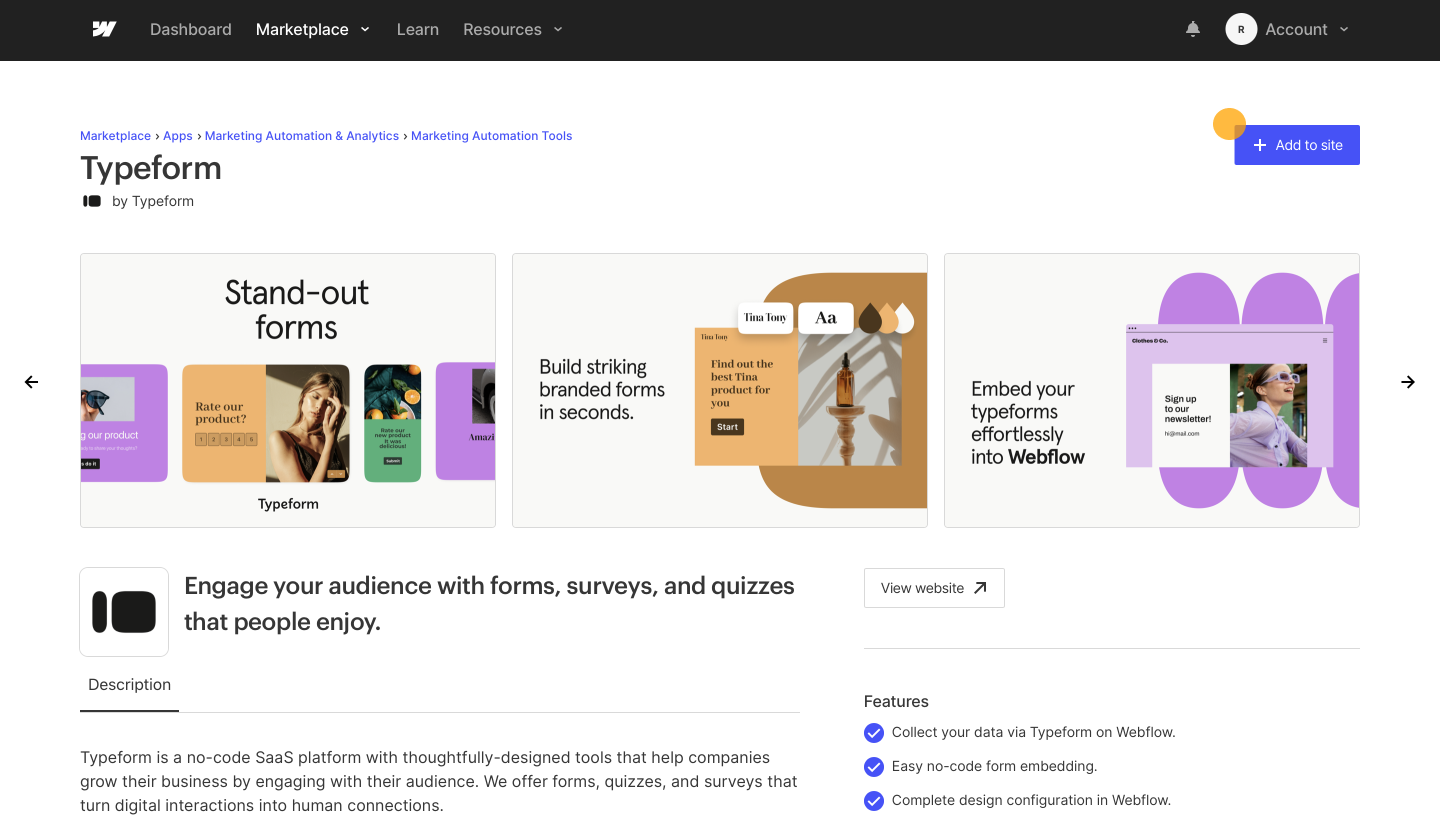Open the notifications bell icon

coord(1193,29)
